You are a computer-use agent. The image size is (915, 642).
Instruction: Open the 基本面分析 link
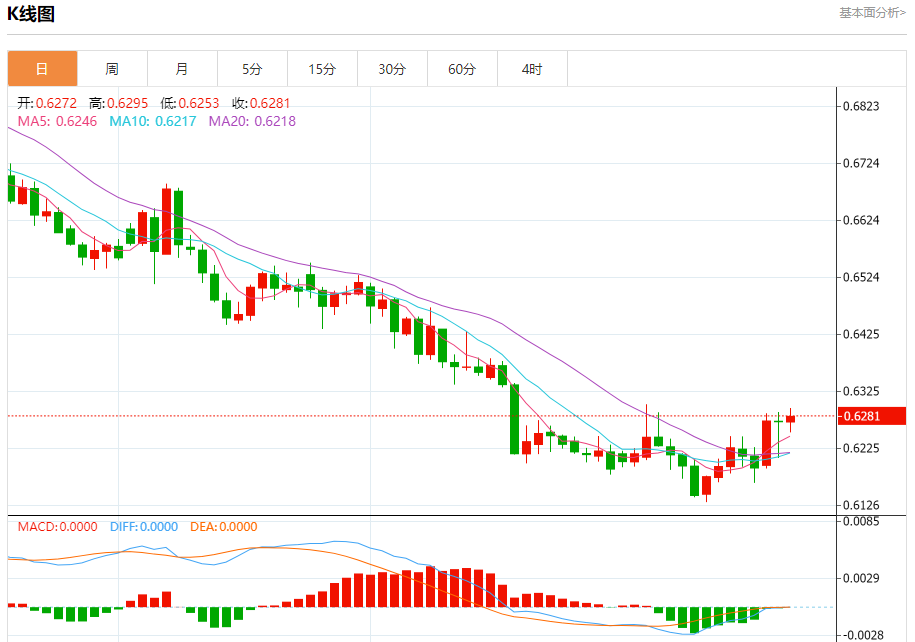[x=872, y=13]
